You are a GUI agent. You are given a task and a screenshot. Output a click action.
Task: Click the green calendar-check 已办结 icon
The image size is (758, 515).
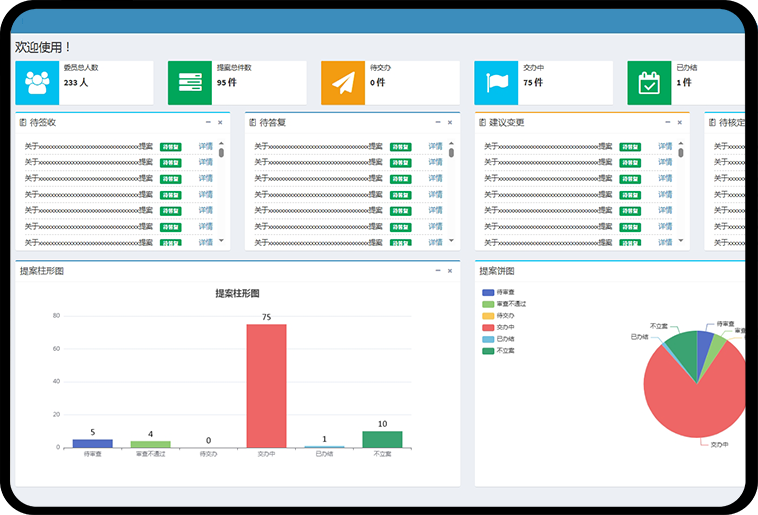click(649, 83)
